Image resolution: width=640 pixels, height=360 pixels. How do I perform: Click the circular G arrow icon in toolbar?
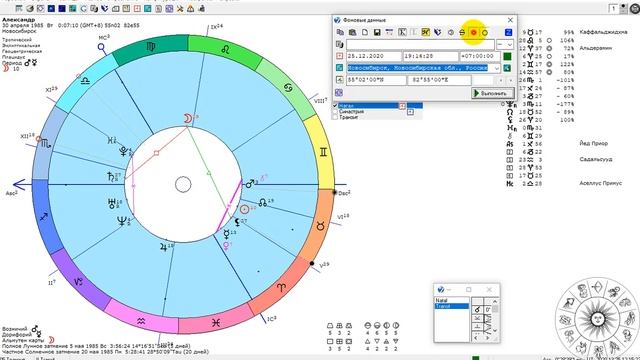click(83, 9)
